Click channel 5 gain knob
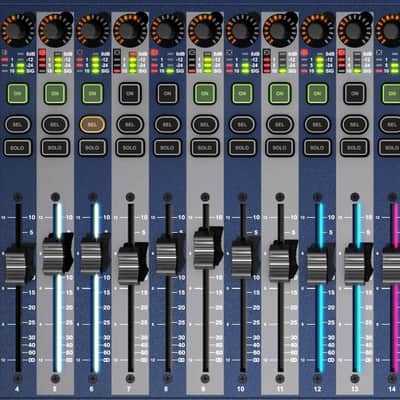Image resolution: width=400 pixels, height=400 pixels. [55, 30]
